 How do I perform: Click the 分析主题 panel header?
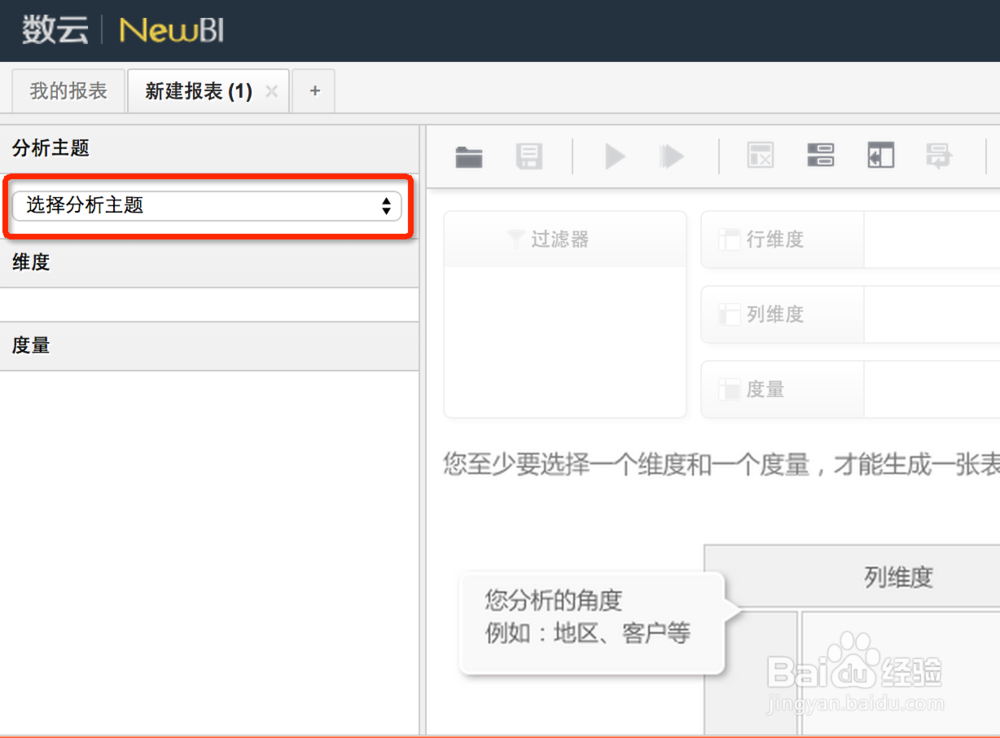click(209, 148)
